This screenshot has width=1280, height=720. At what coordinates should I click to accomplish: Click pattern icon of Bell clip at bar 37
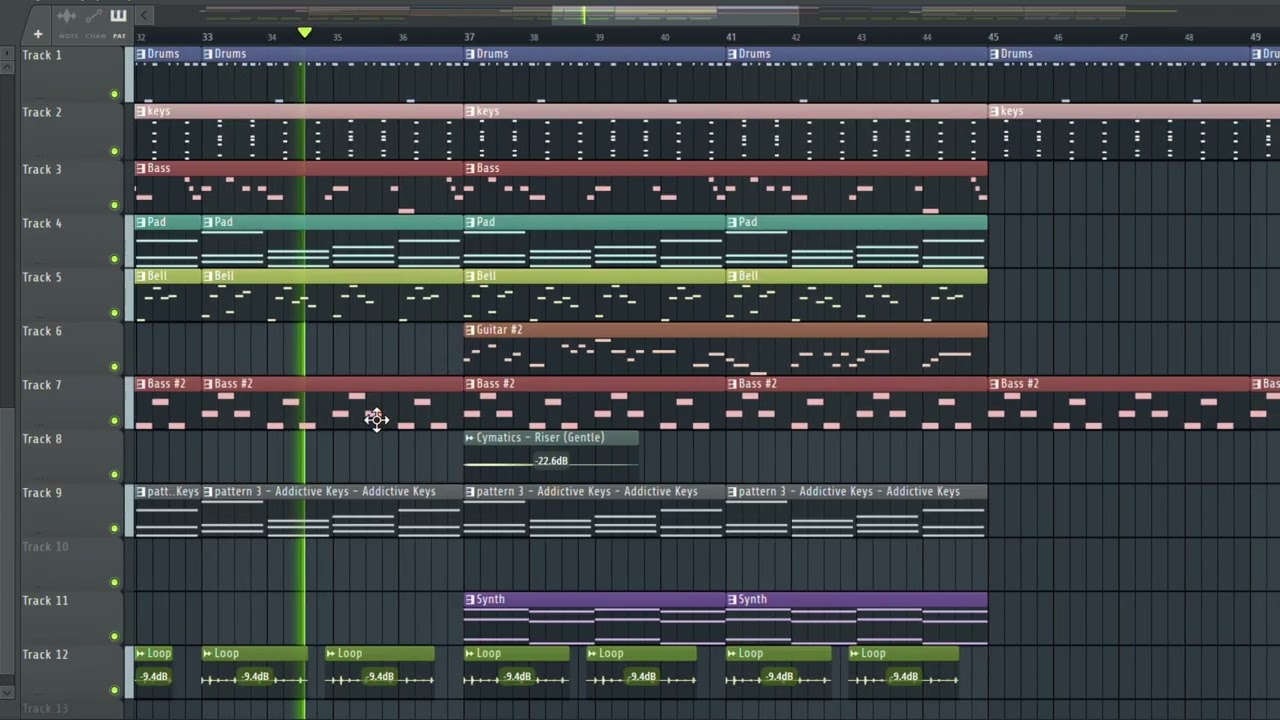[x=470, y=276]
